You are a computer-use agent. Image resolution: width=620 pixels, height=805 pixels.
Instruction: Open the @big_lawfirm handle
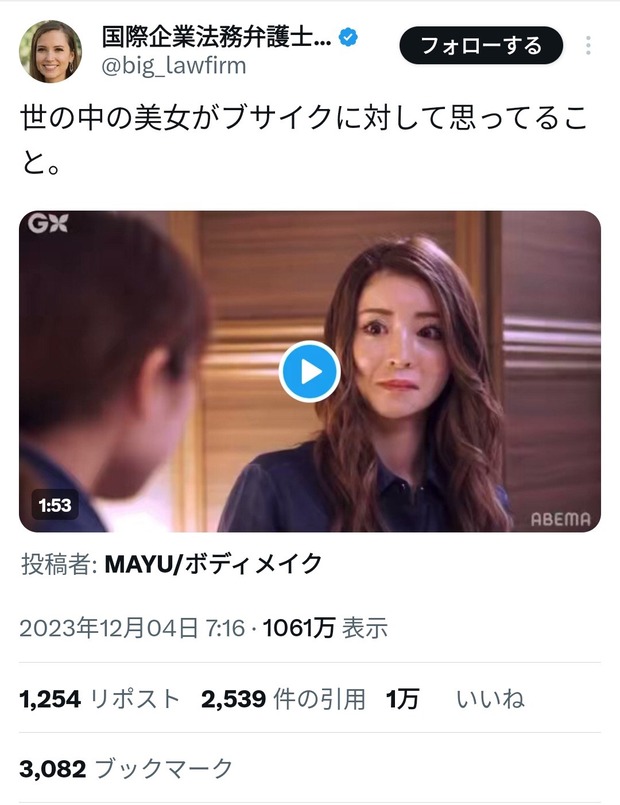pyautogui.click(x=173, y=66)
